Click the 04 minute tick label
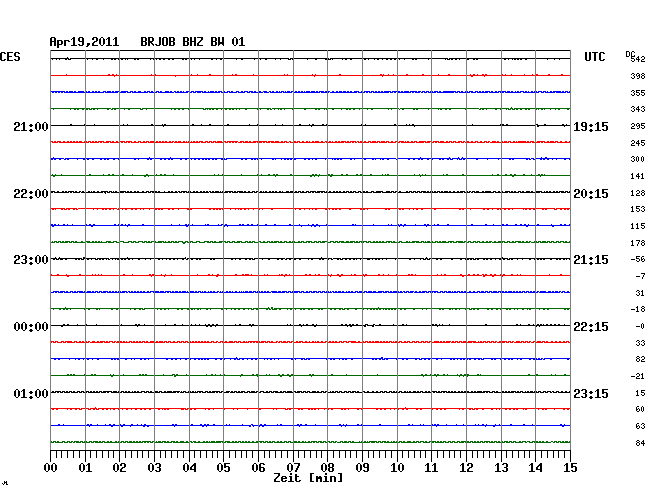The image size is (650, 494). point(189,468)
